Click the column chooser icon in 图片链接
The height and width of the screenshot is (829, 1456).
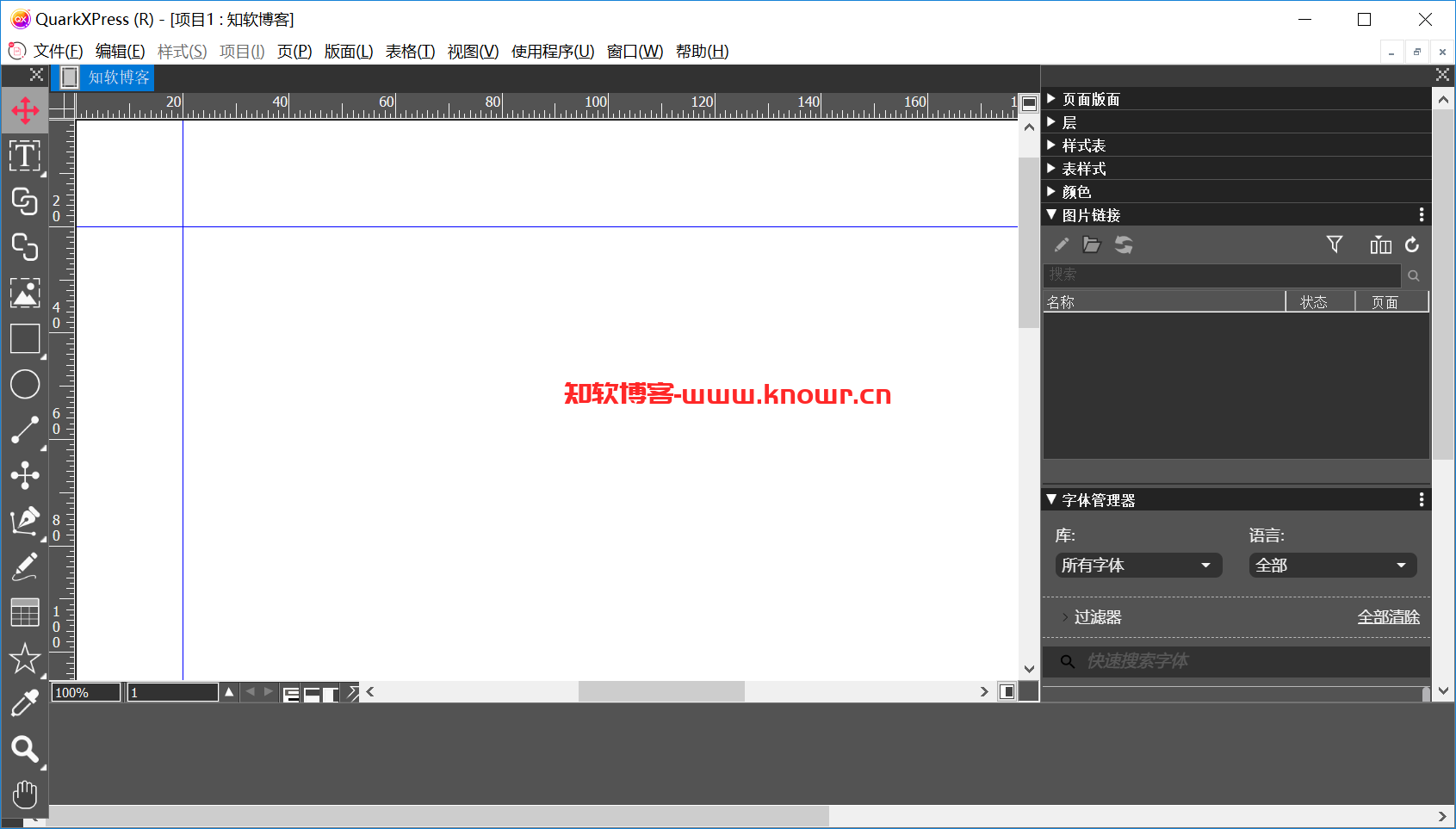pos(1380,245)
